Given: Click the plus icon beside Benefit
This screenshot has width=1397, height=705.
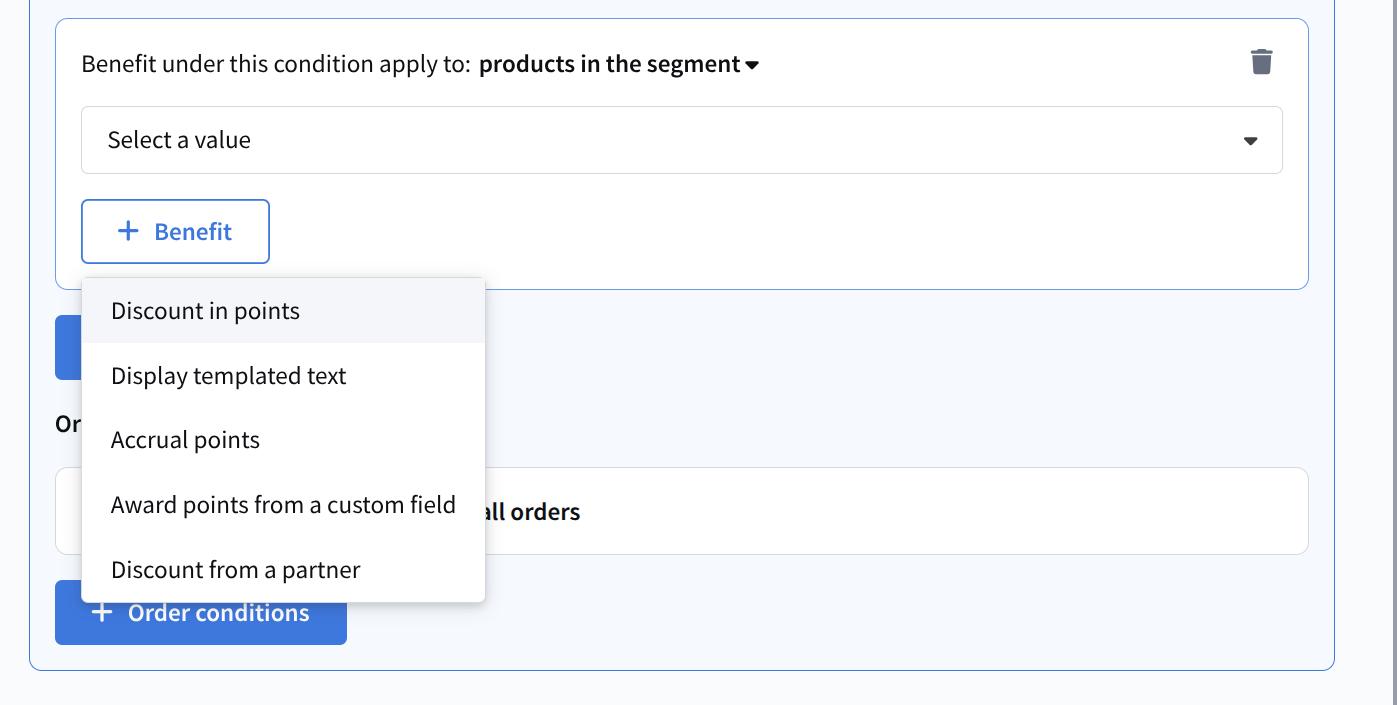Looking at the screenshot, I should point(128,232).
